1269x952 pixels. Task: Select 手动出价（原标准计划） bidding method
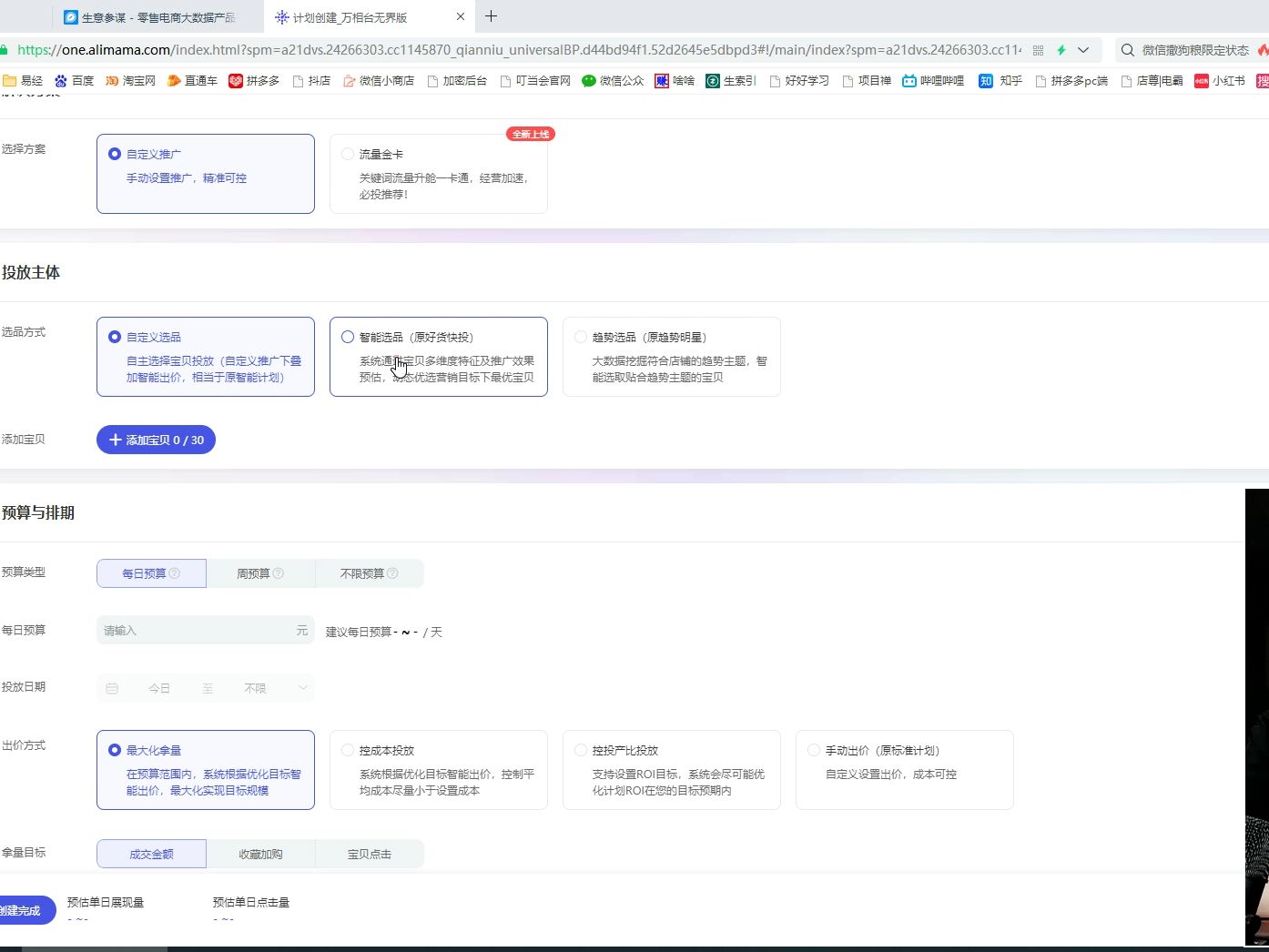pyautogui.click(x=905, y=770)
